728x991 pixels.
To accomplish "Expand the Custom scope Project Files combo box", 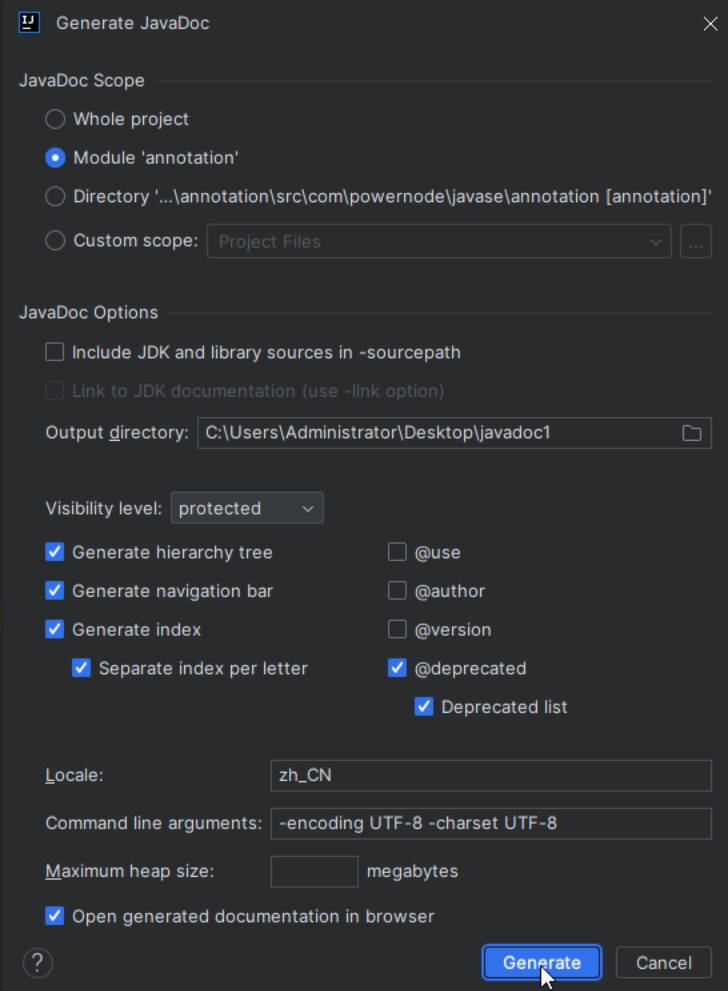I will pos(438,241).
